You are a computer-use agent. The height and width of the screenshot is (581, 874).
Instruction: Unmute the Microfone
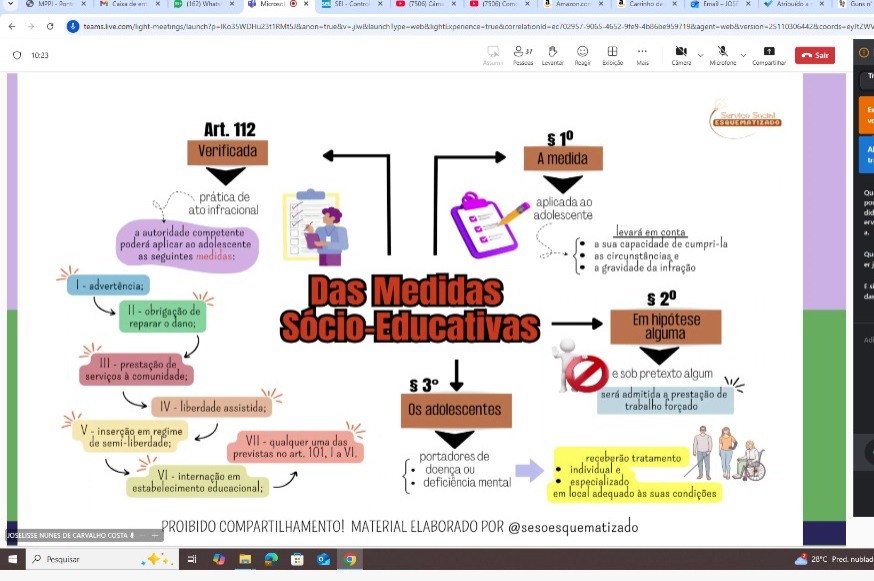[721, 54]
